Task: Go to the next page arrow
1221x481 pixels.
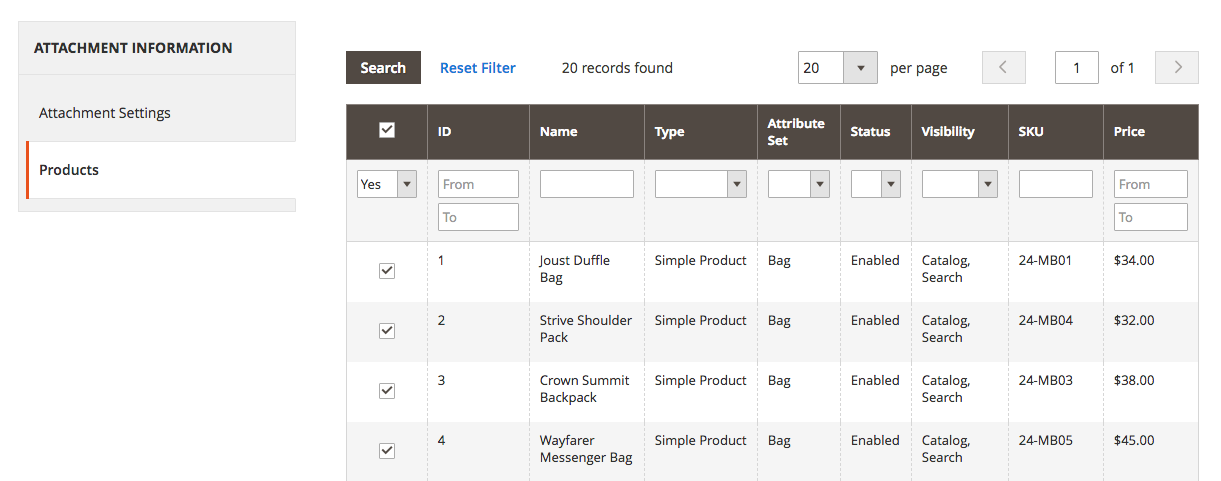Action: pos(1177,68)
